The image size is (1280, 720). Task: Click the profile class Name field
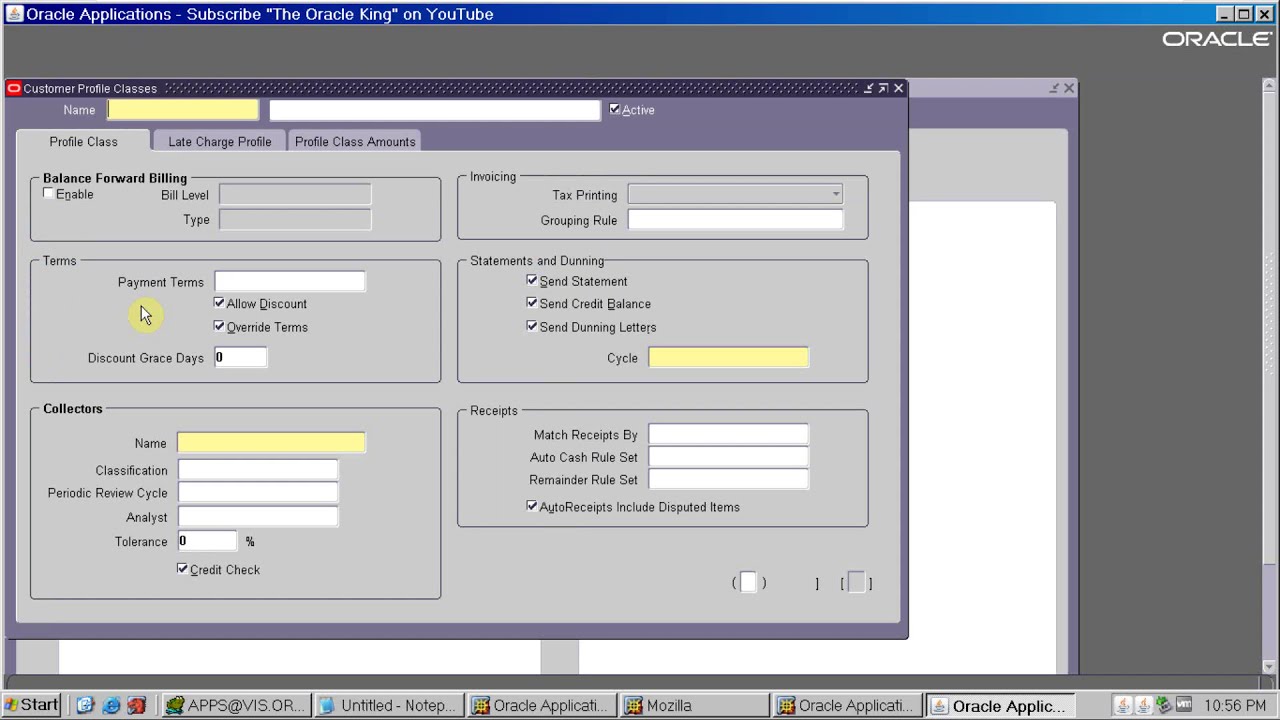pyautogui.click(x=183, y=110)
